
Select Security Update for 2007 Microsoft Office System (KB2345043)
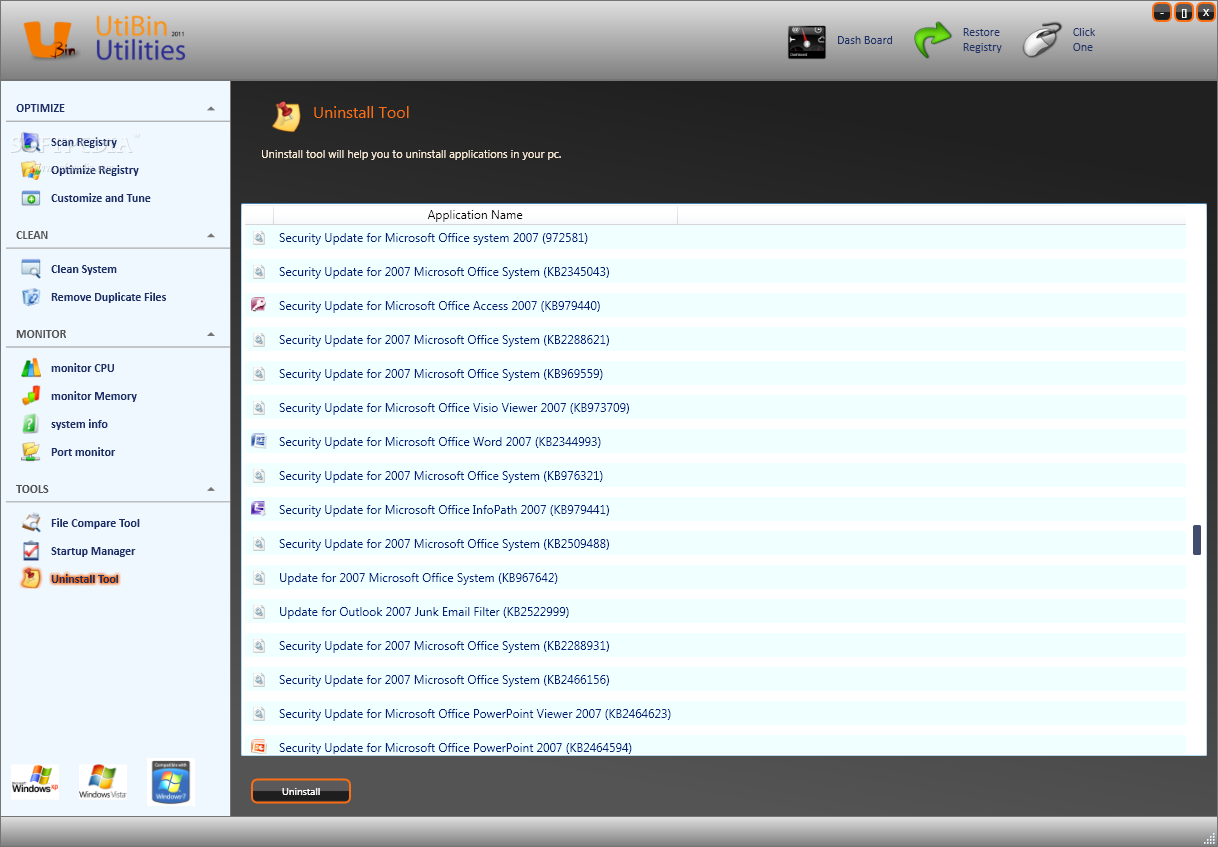point(444,272)
